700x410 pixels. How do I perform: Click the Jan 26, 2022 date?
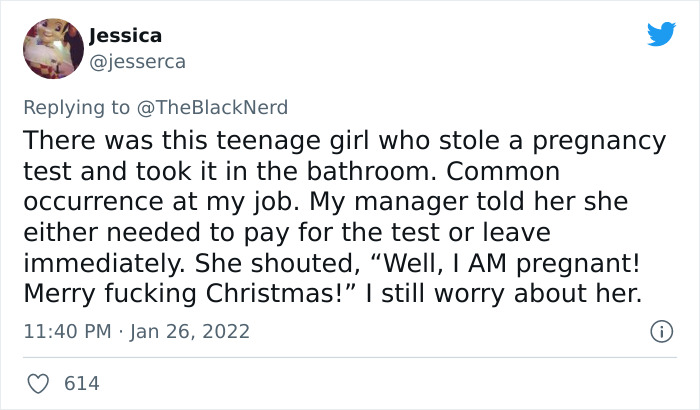(x=190, y=331)
